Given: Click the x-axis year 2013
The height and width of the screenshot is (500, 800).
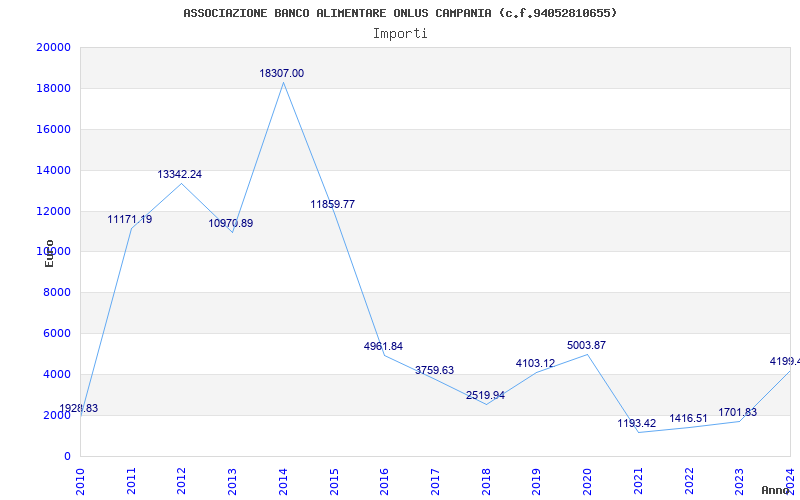Looking at the screenshot, I should (232, 482).
